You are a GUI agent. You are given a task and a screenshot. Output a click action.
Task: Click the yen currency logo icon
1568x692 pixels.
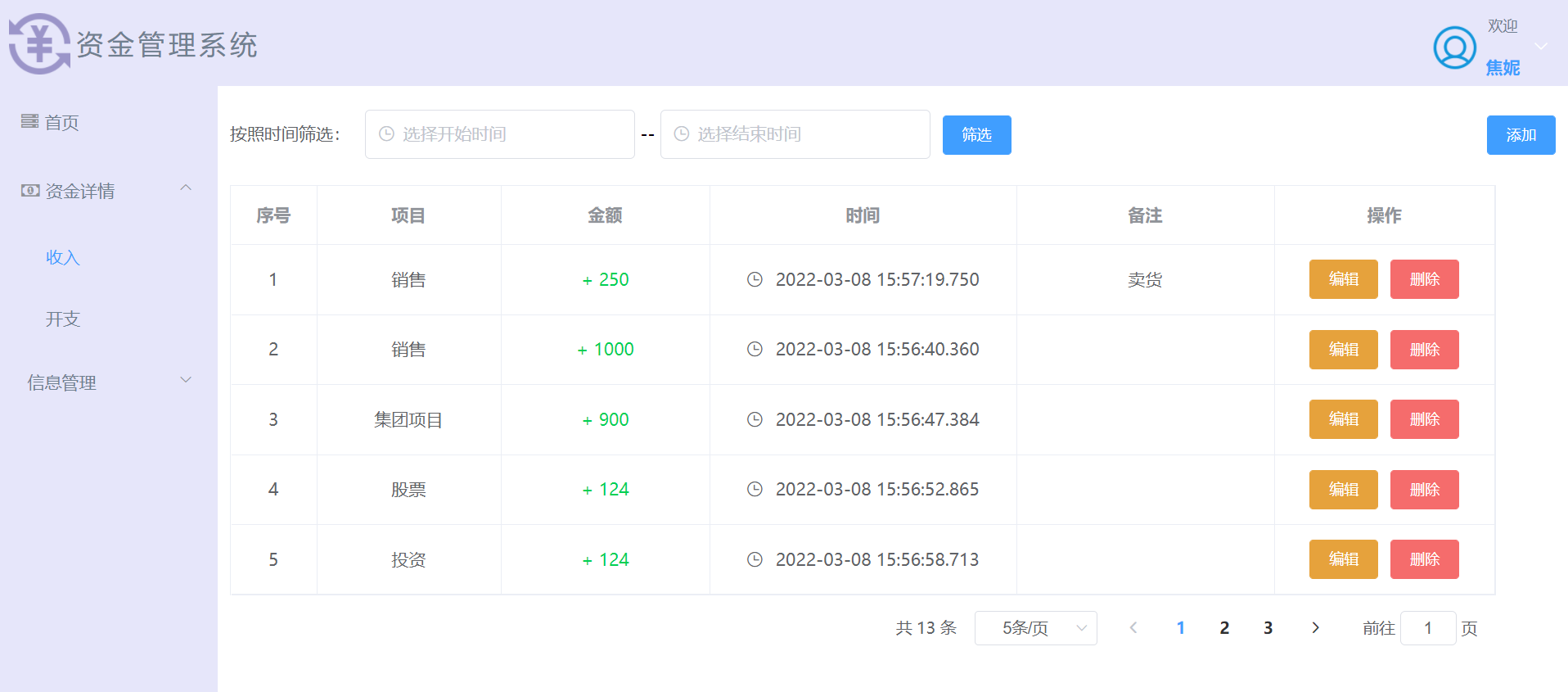(40, 43)
